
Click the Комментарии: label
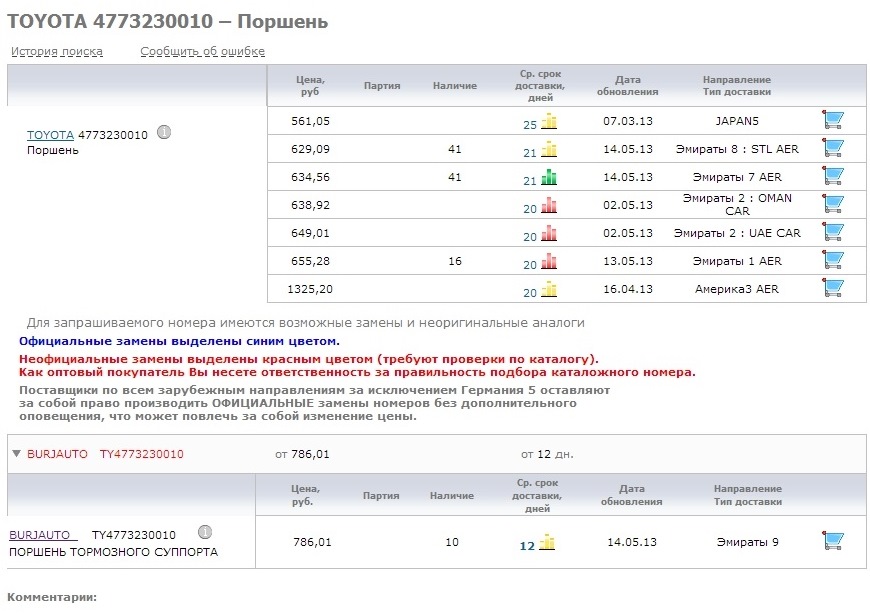click(x=52, y=597)
